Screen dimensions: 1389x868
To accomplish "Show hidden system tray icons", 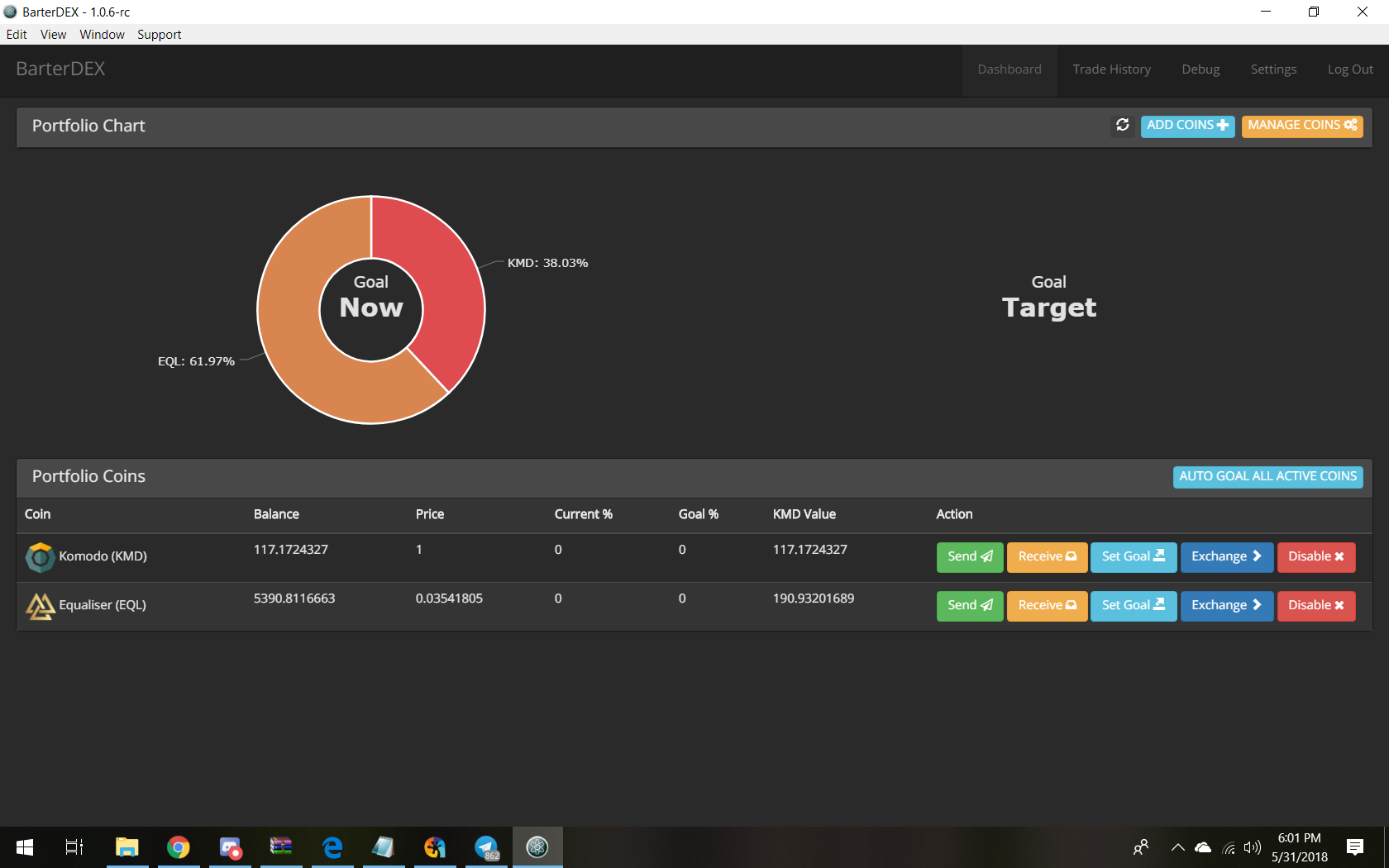I will (x=1178, y=847).
